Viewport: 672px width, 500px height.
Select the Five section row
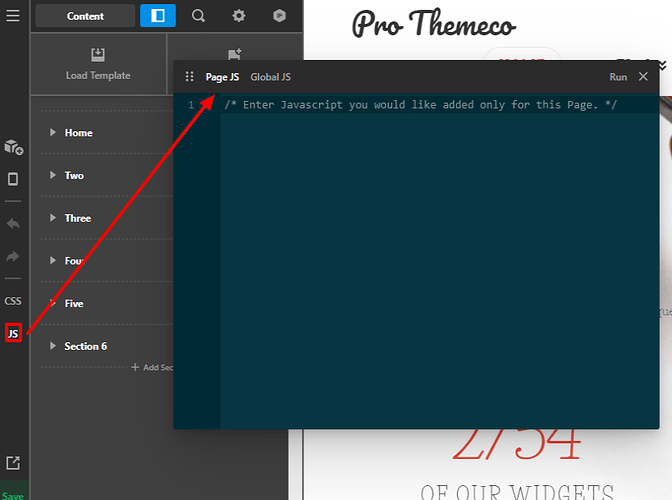(x=107, y=303)
